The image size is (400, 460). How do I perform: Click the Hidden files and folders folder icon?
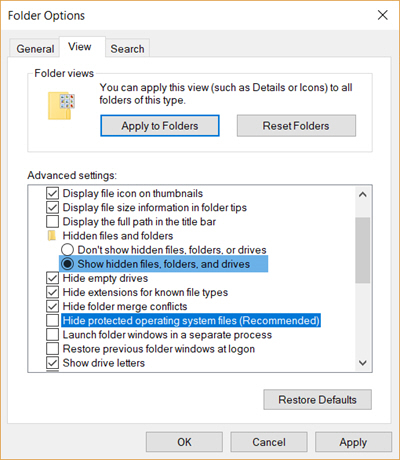point(52,236)
